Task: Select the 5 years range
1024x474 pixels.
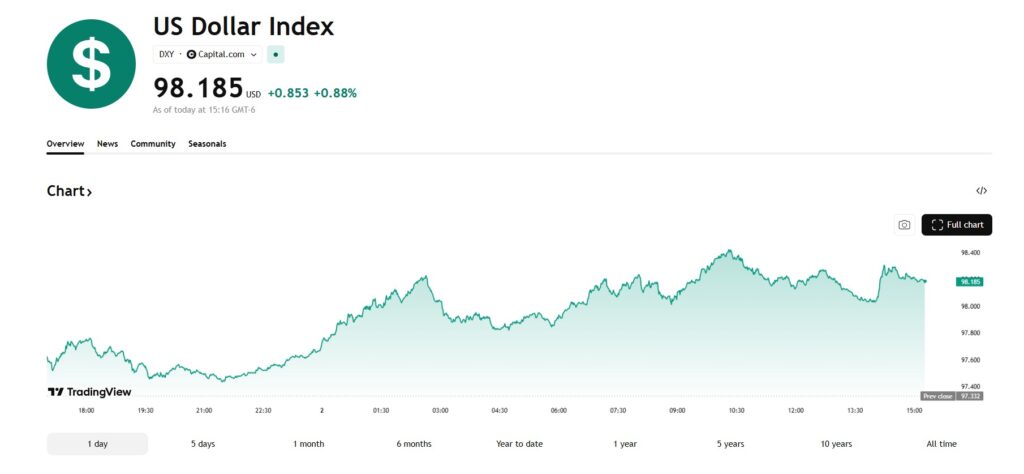Action: point(730,444)
